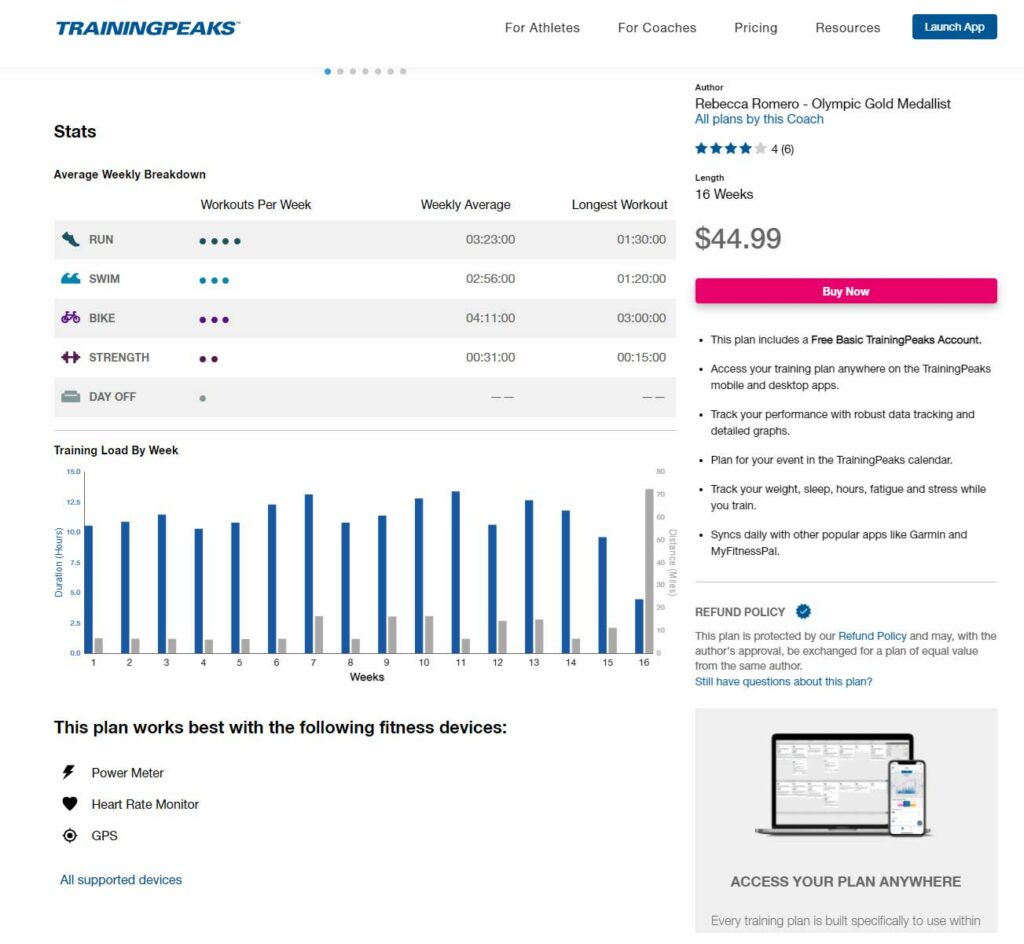Click the week 11 blue duration bar
This screenshot has width=1024, height=944.
coord(456,572)
